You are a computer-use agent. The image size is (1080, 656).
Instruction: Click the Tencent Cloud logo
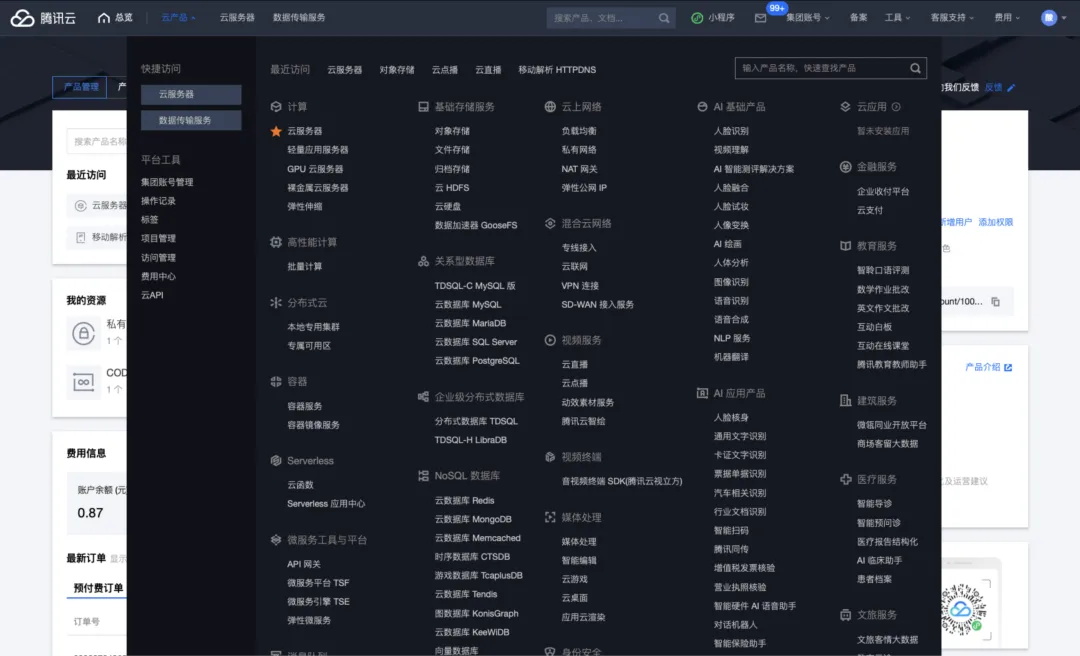(x=43, y=17)
